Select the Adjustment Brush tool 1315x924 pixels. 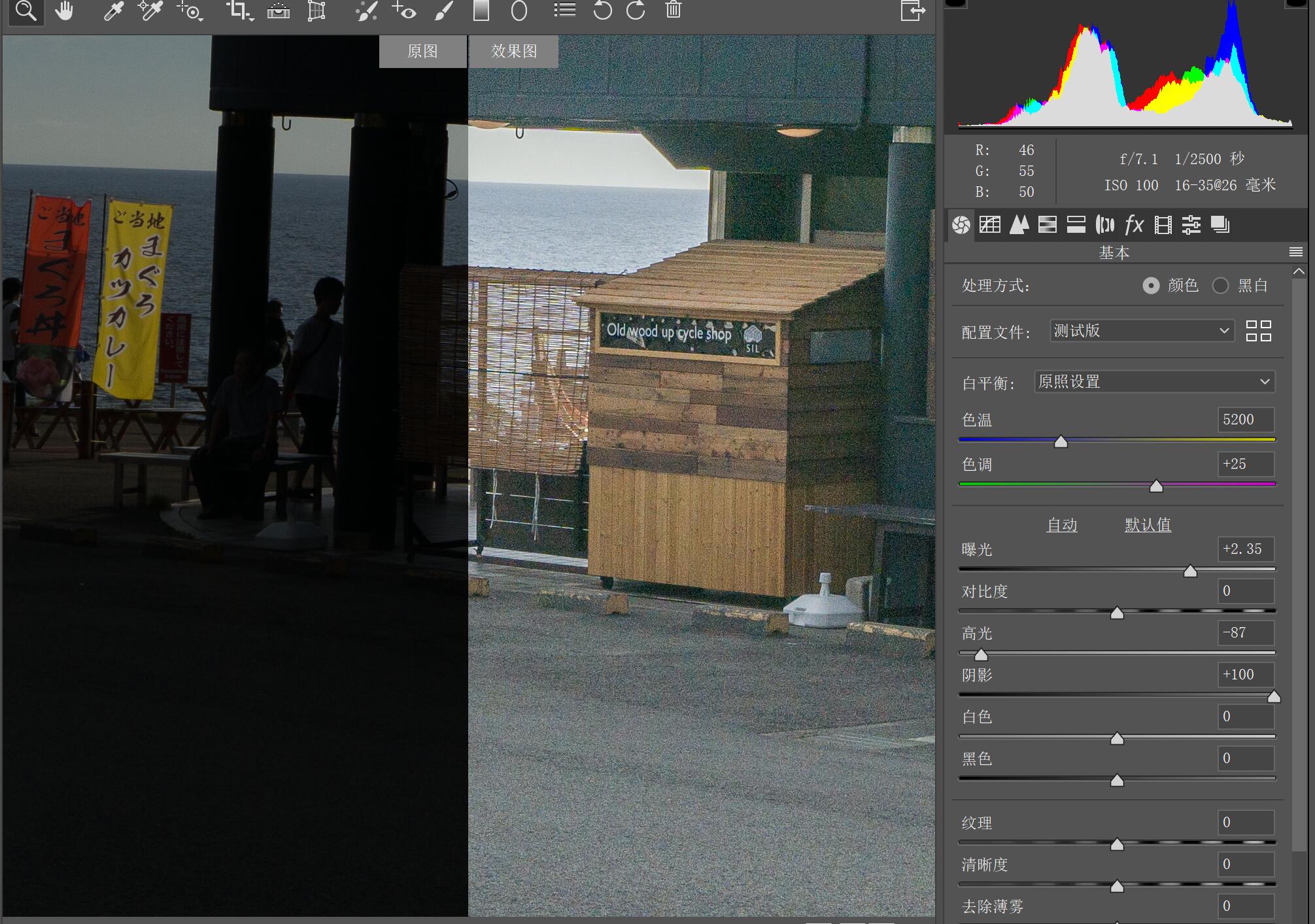pos(444,10)
